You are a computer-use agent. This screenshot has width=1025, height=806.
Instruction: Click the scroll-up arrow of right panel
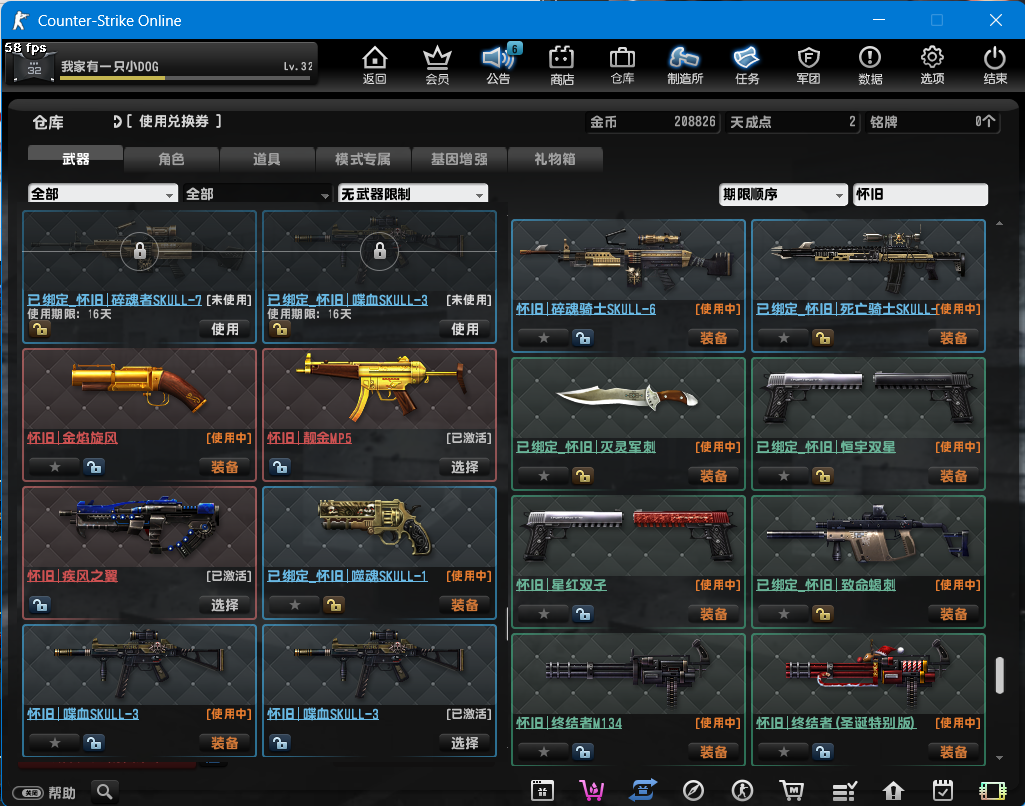(999, 224)
